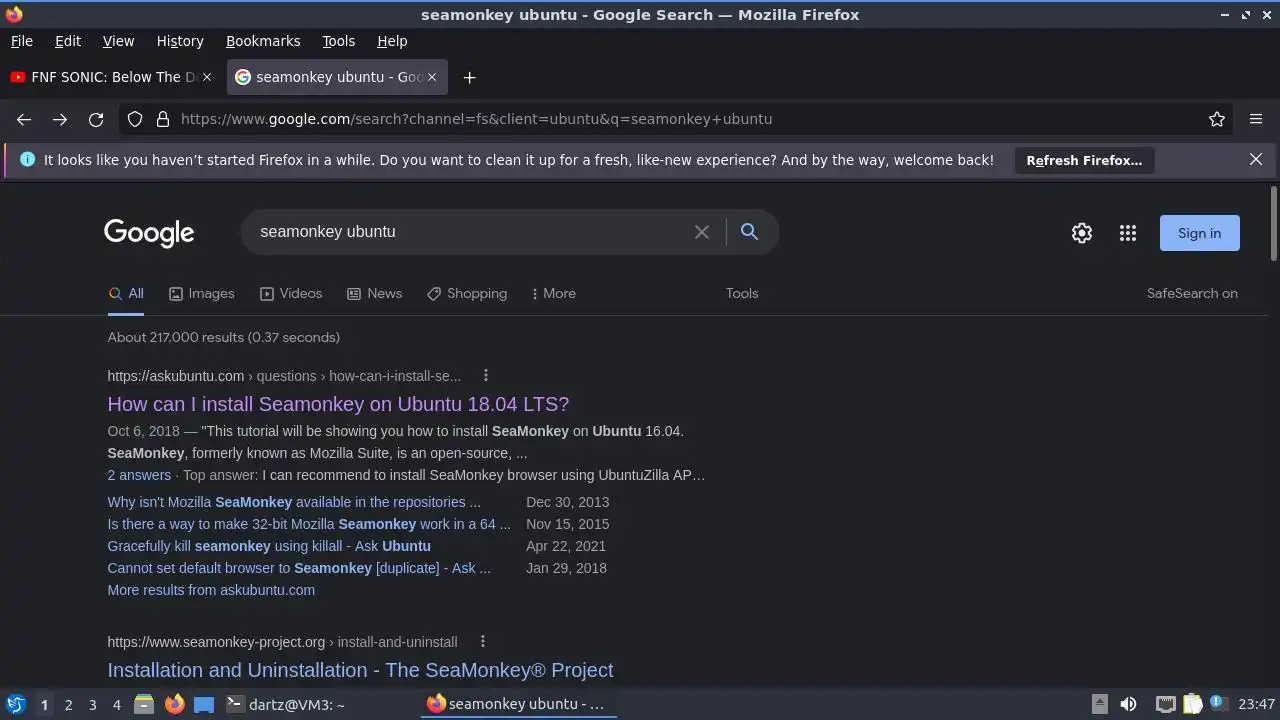
Task: Open the update notifier tray icon
Action: pyautogui.click(x=1218, y=704)
